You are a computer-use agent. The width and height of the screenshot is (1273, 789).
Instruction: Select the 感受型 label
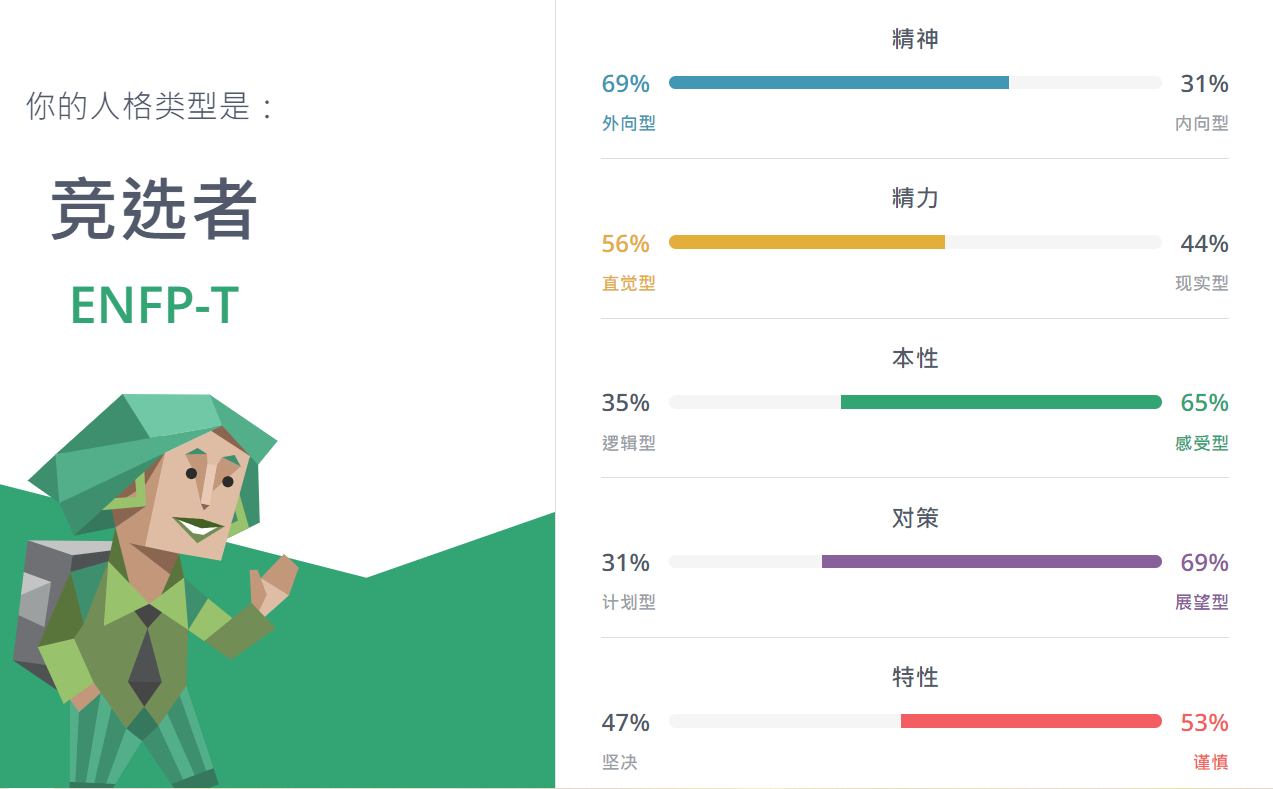(1201, 443)
